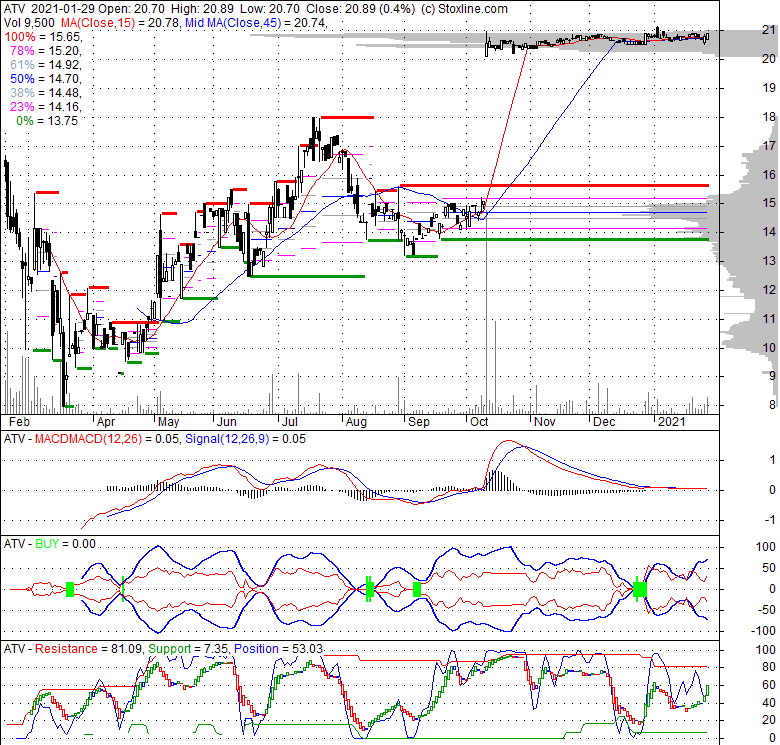
Task: Click the green buy signal marker in late December
Action: [x=639, y=589]
